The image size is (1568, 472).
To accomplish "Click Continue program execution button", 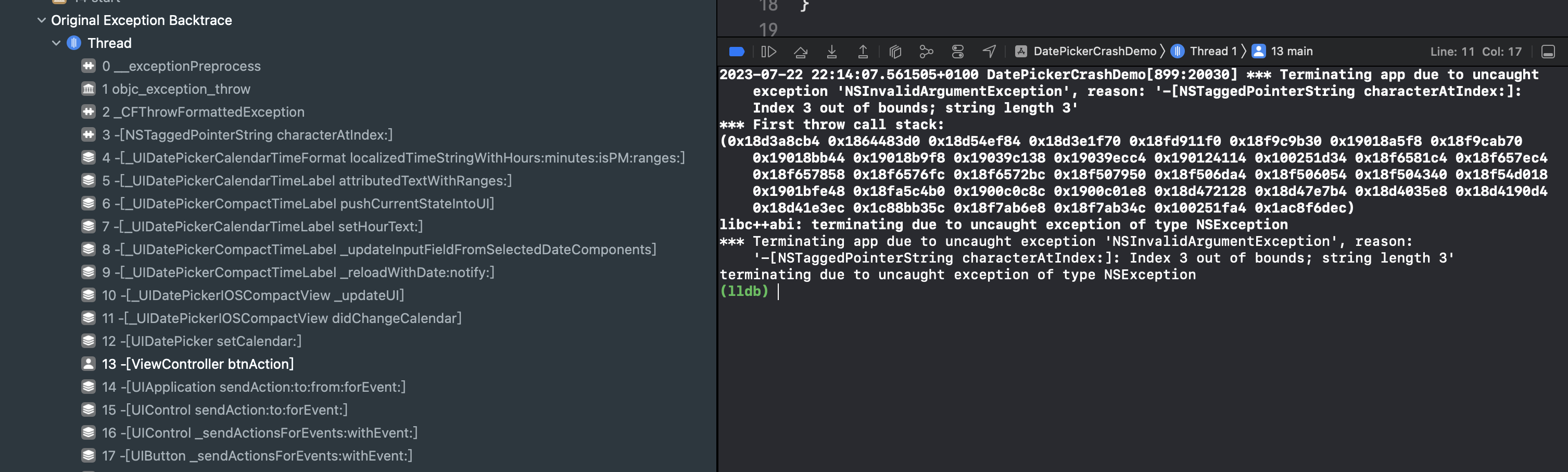I will 769,52.
